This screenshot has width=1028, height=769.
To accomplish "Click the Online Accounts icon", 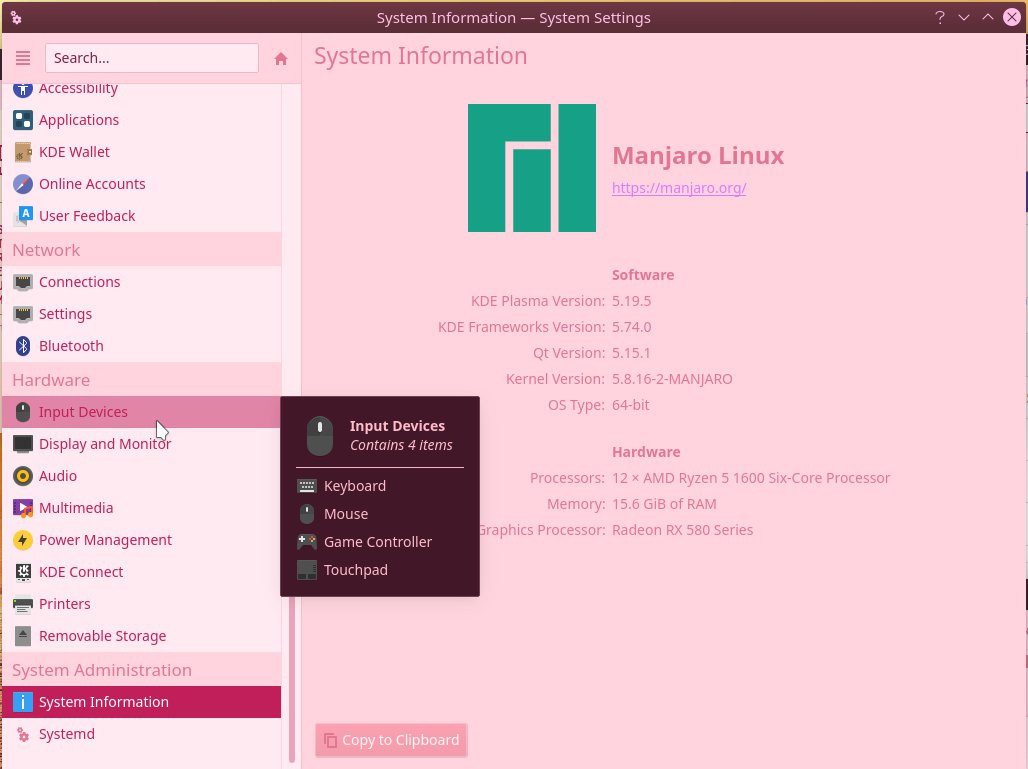I will pos(23,184).
